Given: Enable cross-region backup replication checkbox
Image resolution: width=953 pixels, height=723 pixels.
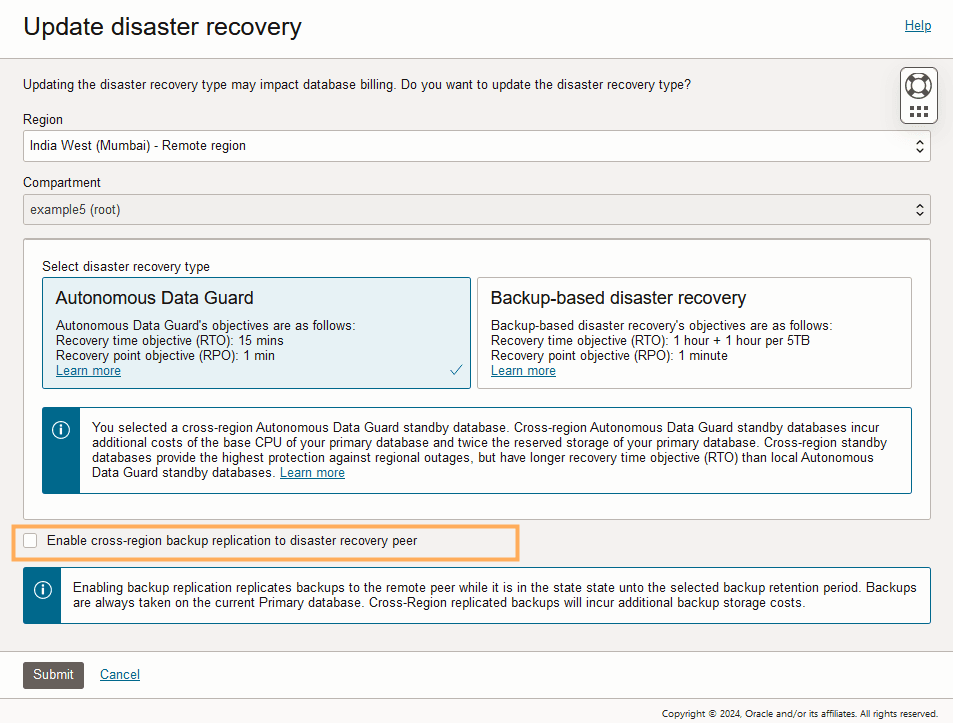Looking at the screenshot, I should (x=30, y=541).
